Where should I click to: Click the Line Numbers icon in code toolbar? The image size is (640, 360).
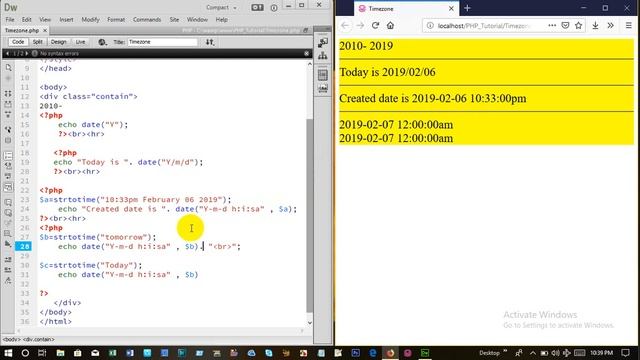point(8,156)
